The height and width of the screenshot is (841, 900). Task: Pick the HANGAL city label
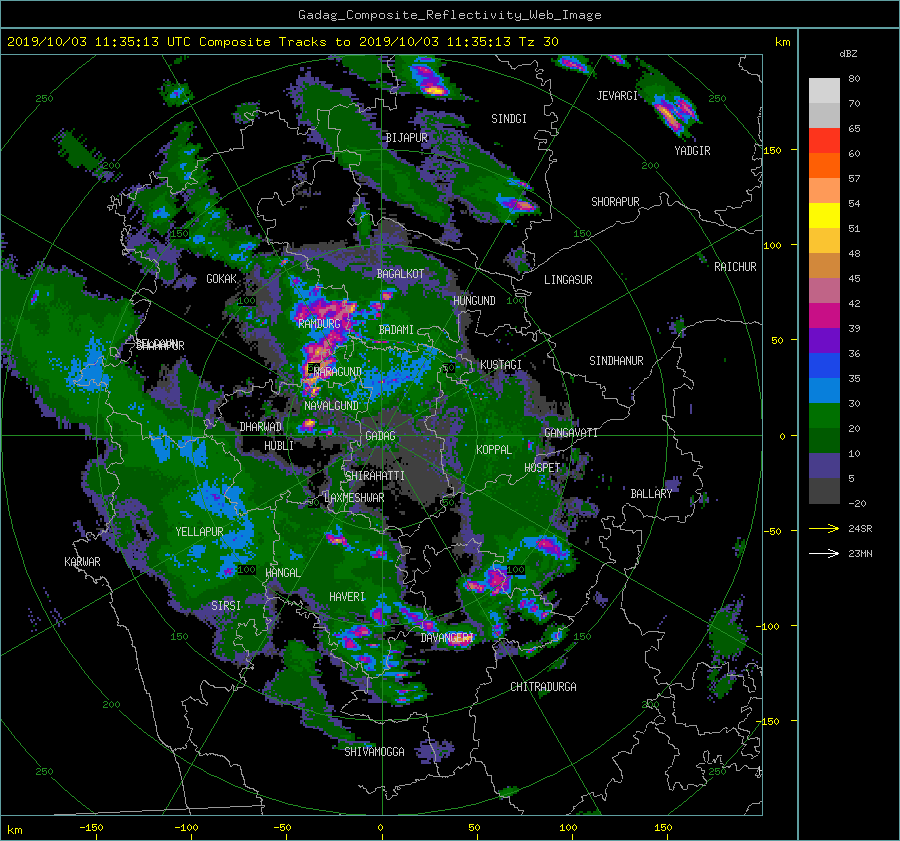(282, 573)
